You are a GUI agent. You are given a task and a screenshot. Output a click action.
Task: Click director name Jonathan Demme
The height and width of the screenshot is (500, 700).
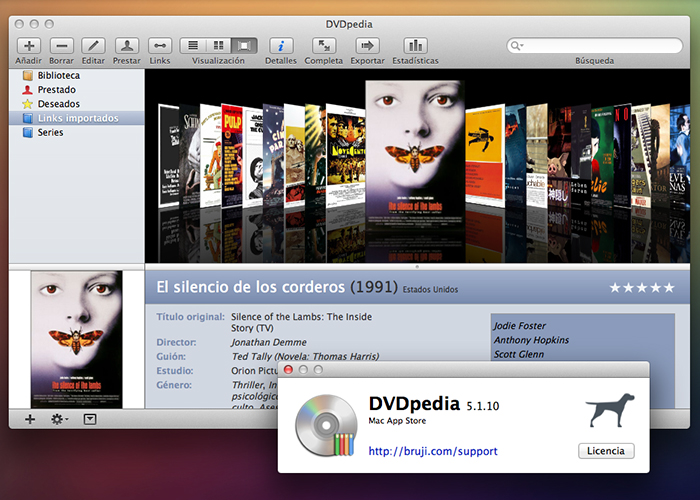coord(269,342)
